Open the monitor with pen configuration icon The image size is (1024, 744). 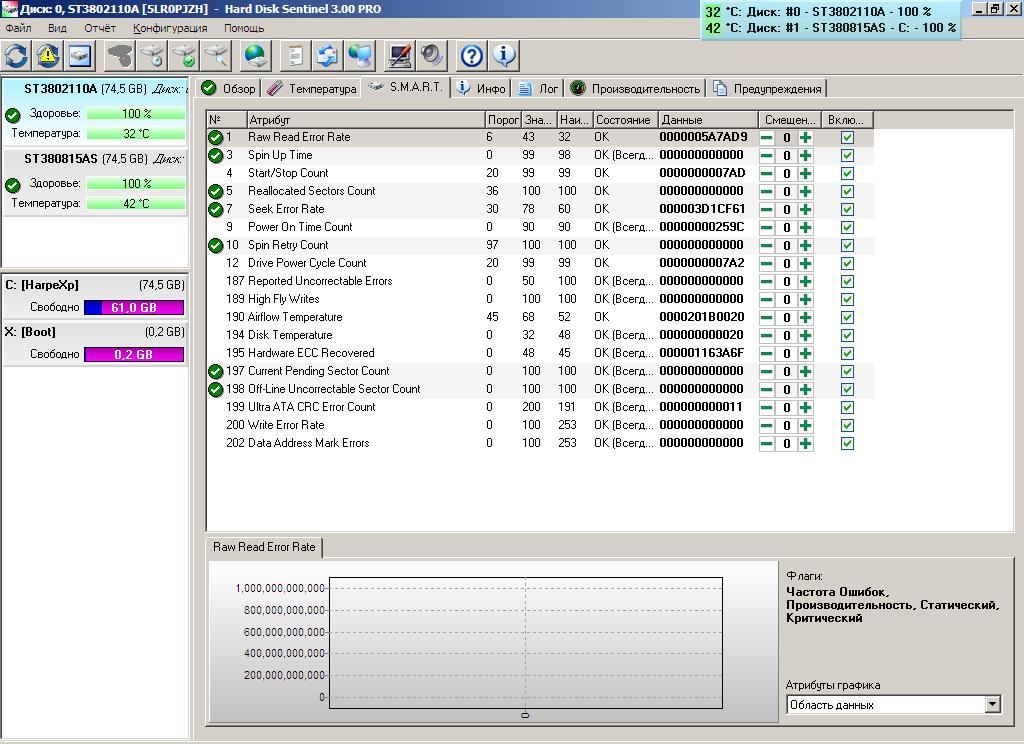399,56
